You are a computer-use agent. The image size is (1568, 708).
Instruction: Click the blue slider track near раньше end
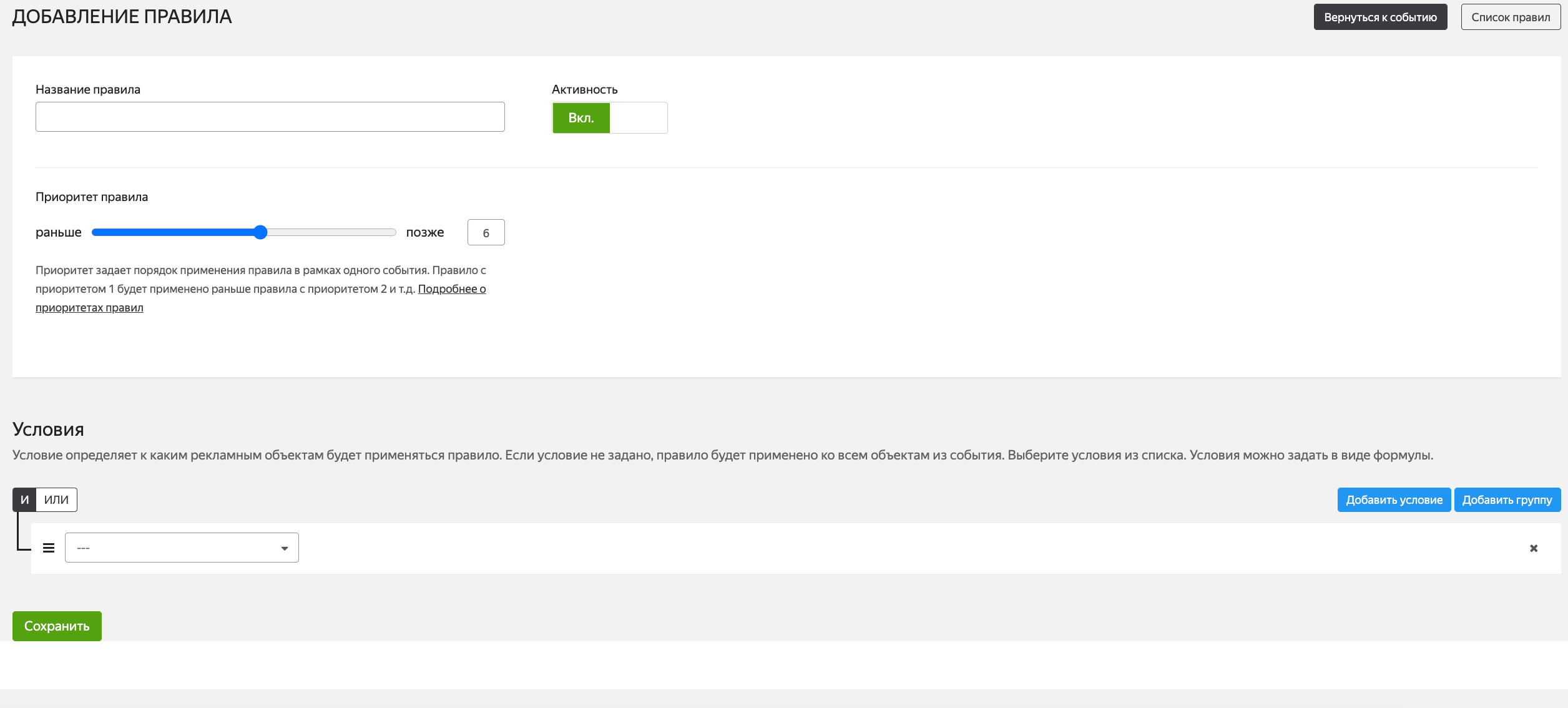[112, 232]
